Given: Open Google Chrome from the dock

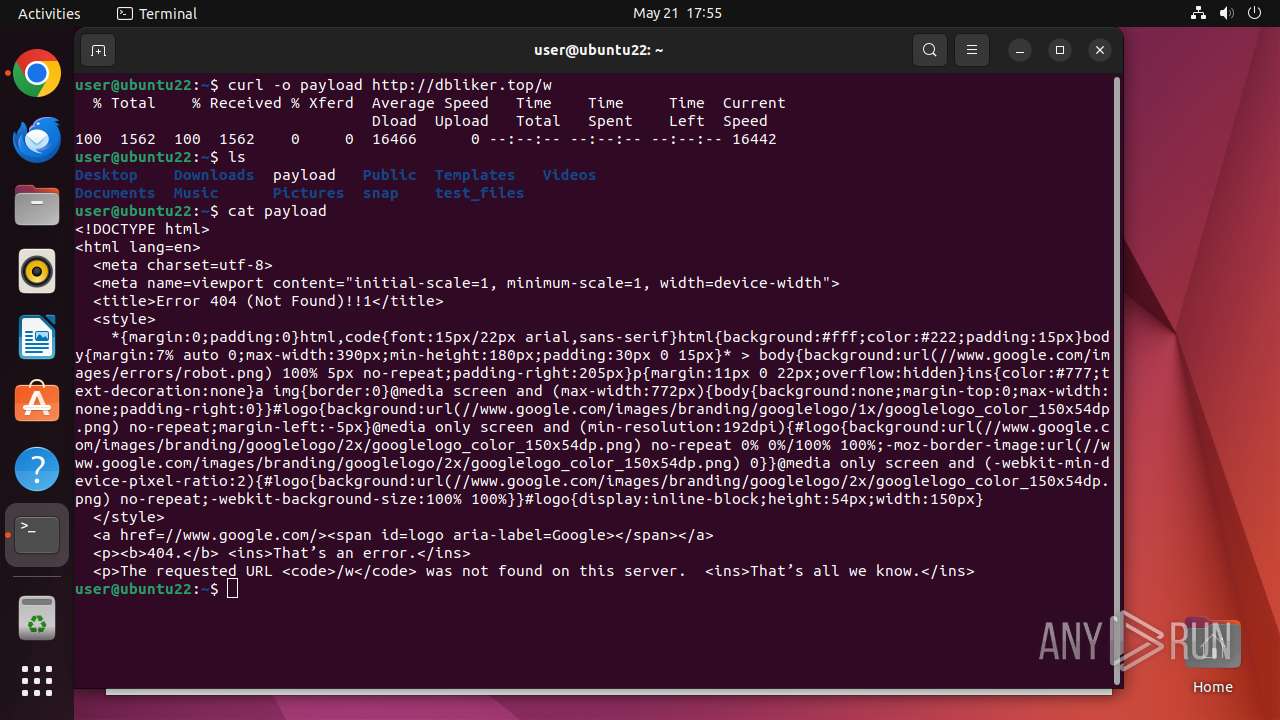Looking at the screenshot, I should (37, 74).
